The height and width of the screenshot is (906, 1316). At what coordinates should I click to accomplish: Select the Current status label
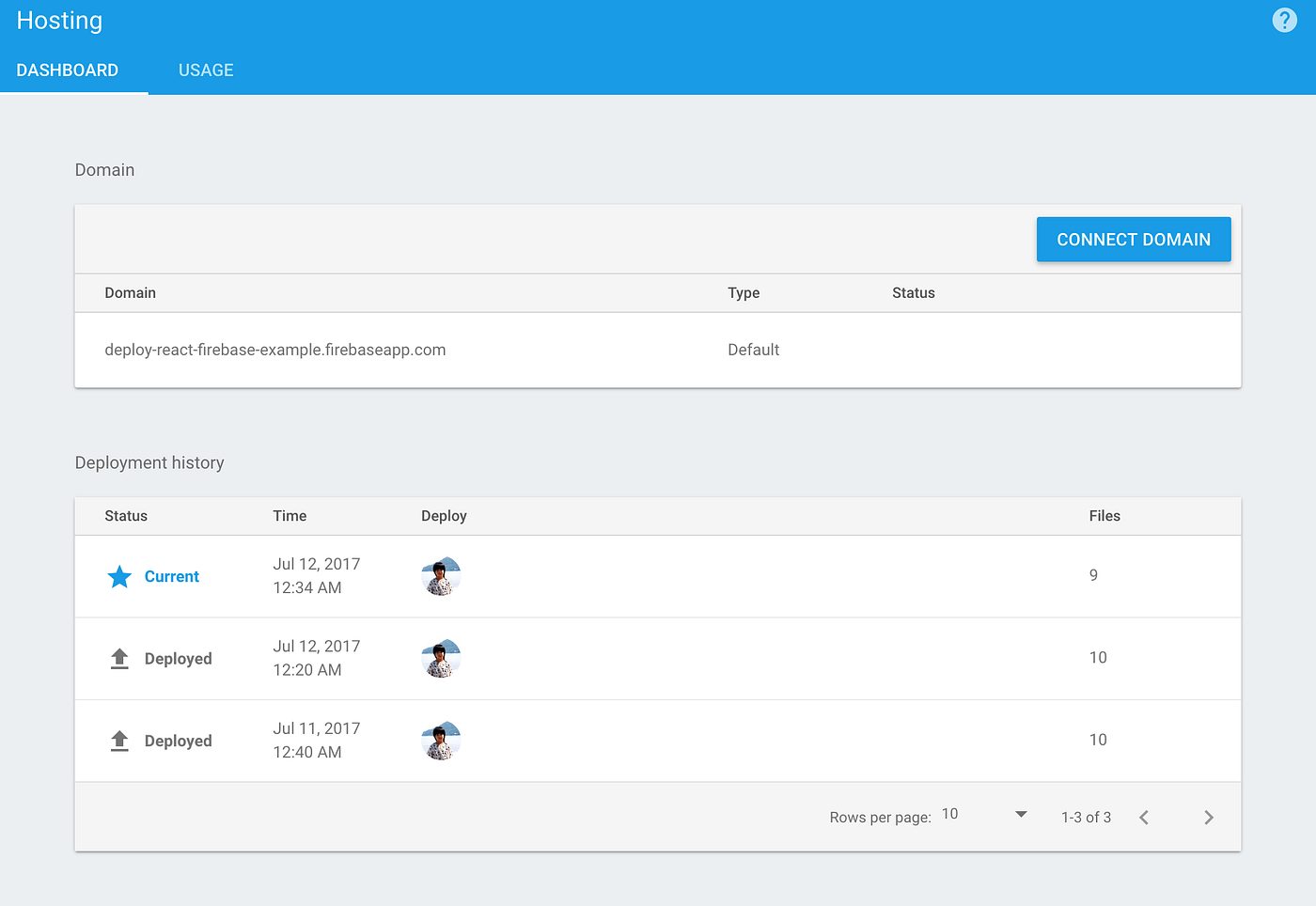(172, 576)
